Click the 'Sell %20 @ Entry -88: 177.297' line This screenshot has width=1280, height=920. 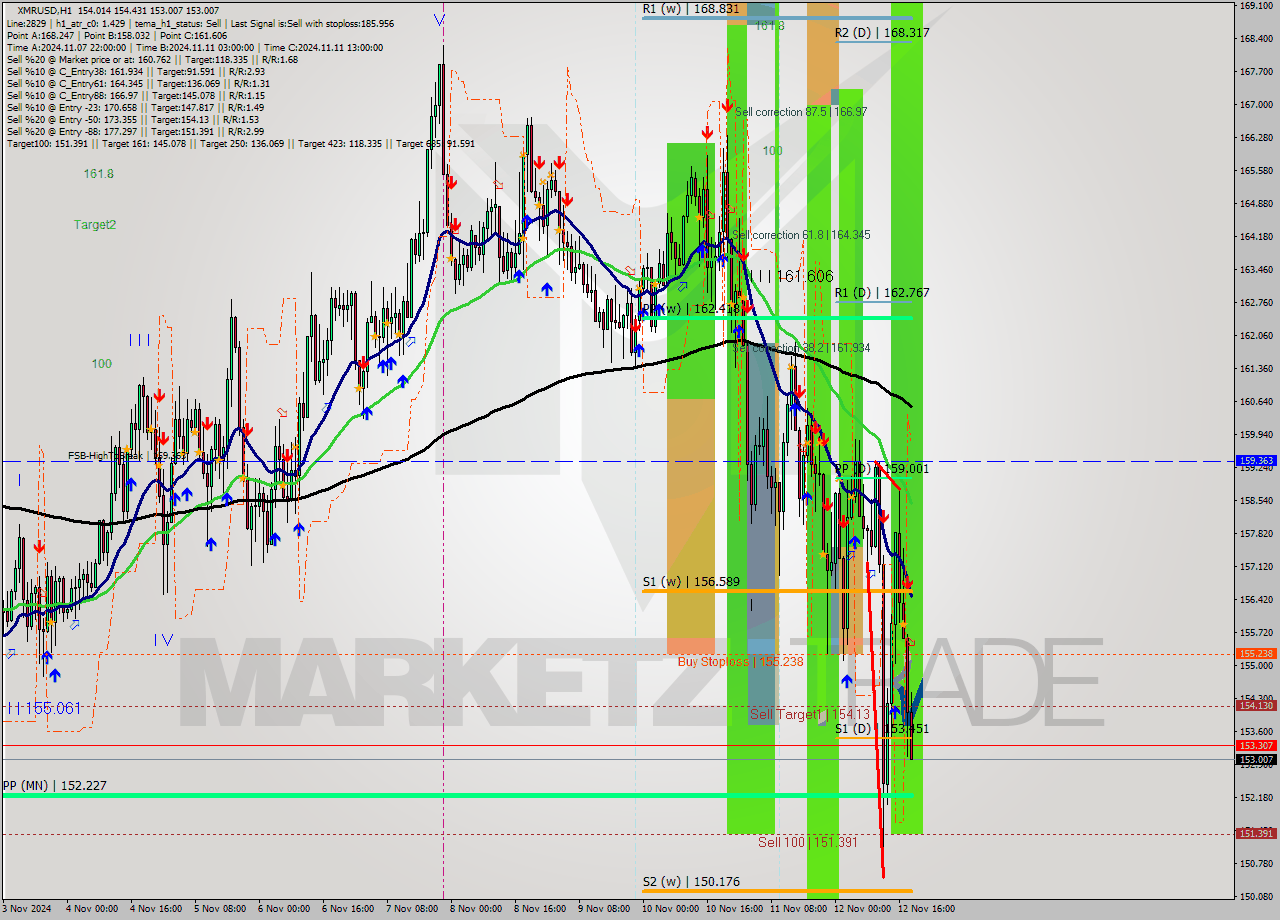[135, 132]
